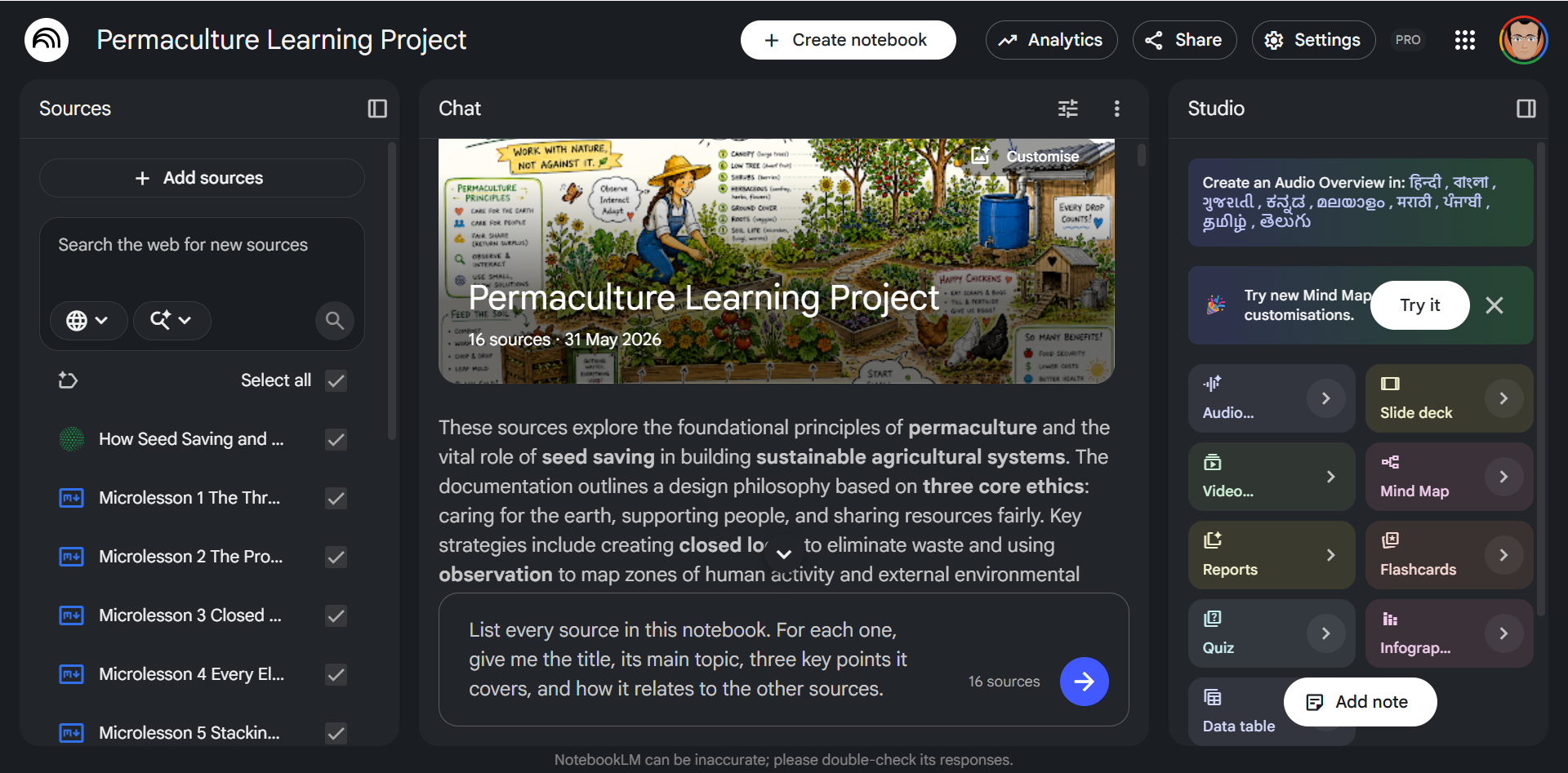Viewport: 1568px width, 773px height.
Task: Uncheck Microlesson 1 The Thr... source
Action: point(336,498)
